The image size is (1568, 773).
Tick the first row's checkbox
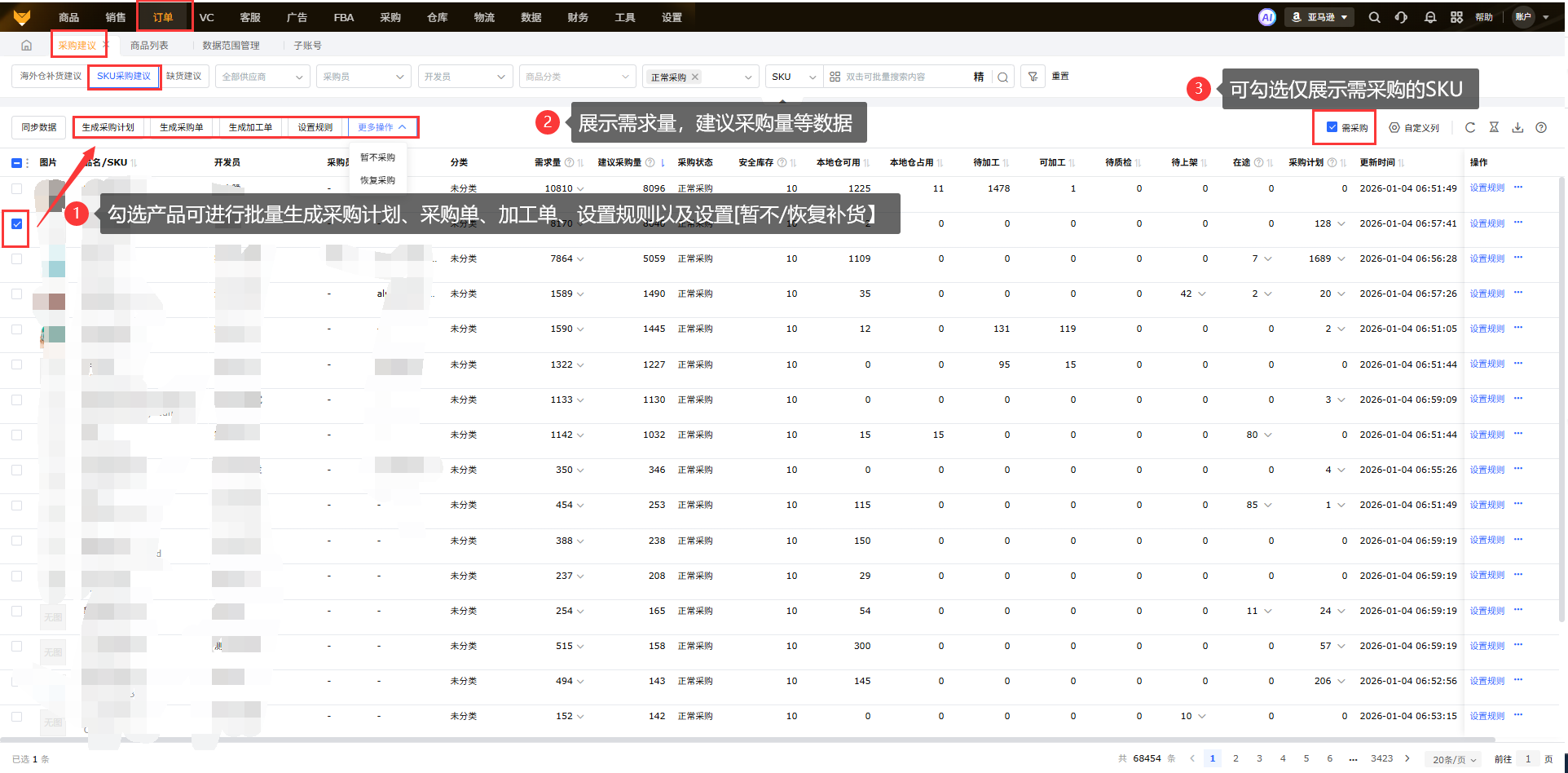[x=16, y=188]
